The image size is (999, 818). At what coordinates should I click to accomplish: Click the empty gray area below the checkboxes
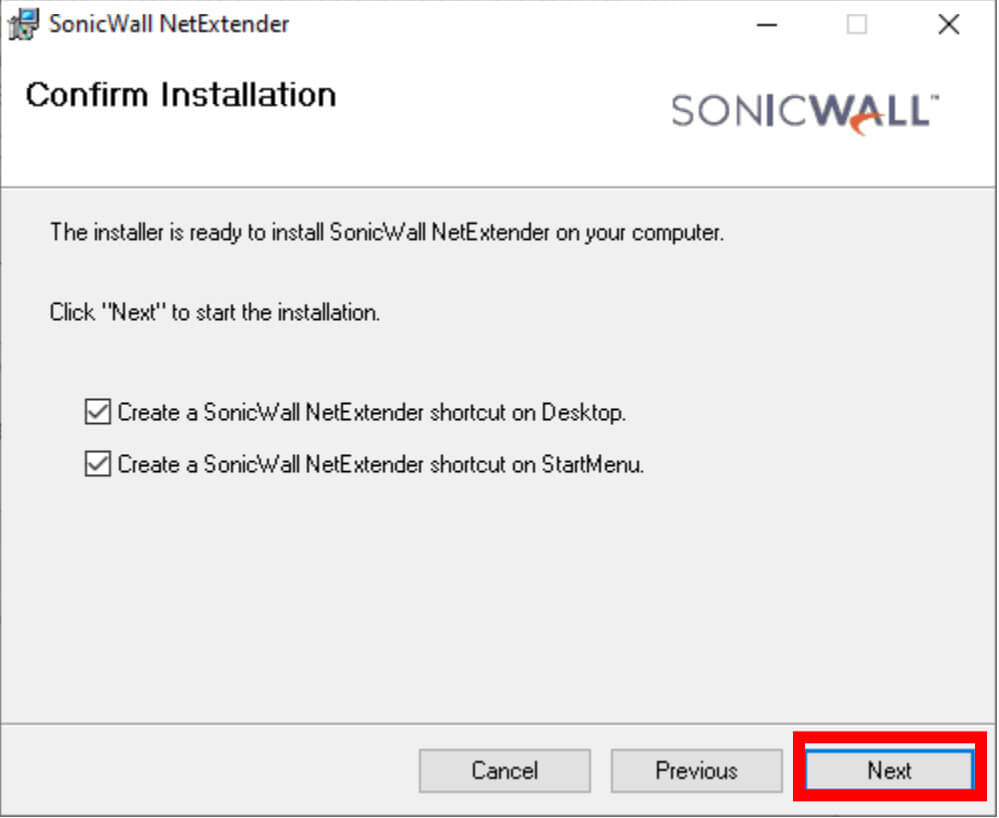pyautogui.click(x=497, y=599)
